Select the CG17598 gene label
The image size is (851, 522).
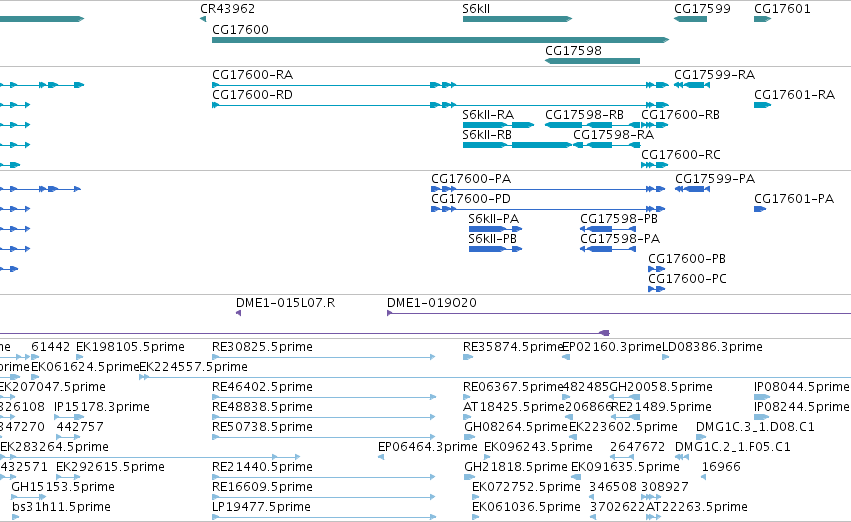coord(573,50)
